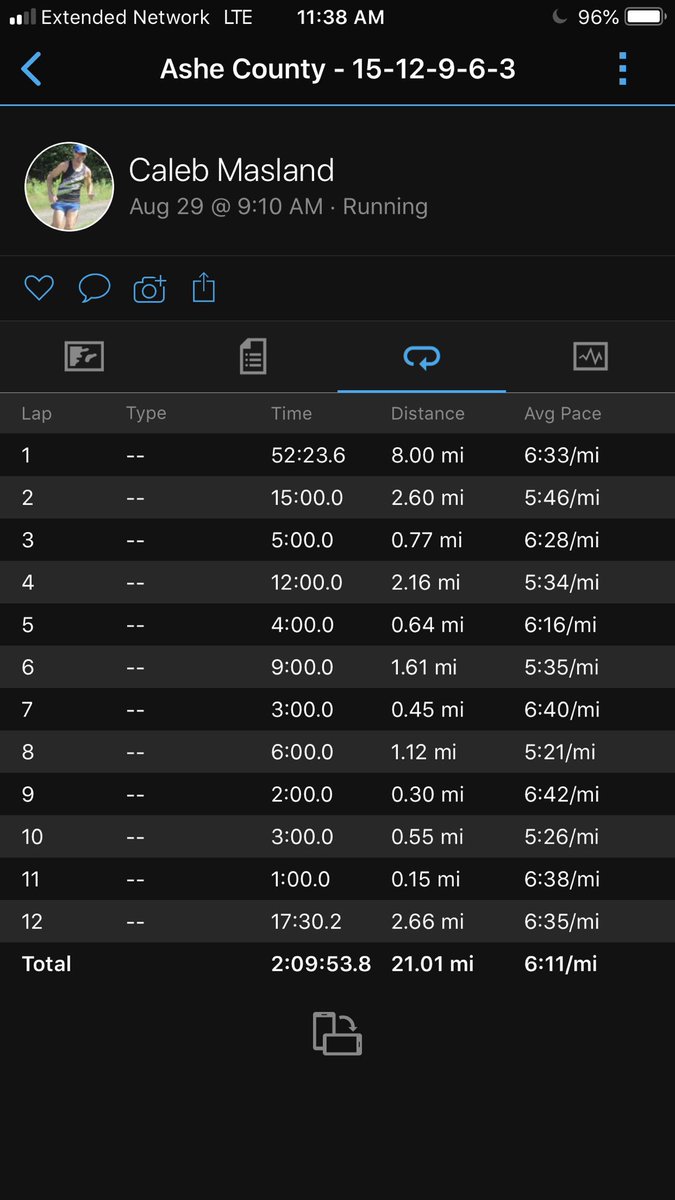Tap the Type column header

tap(146, 413)
